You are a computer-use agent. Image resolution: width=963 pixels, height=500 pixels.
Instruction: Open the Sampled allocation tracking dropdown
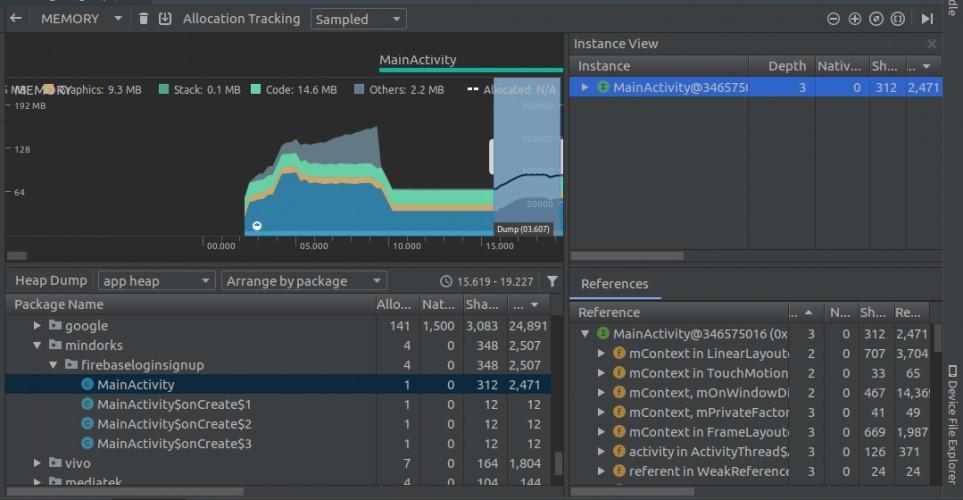(x=357, y=19)
